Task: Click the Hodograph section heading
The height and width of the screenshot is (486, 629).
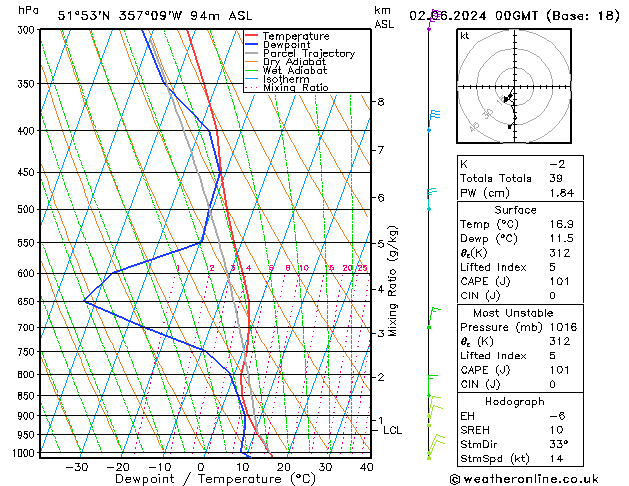Action: [515, 402]
